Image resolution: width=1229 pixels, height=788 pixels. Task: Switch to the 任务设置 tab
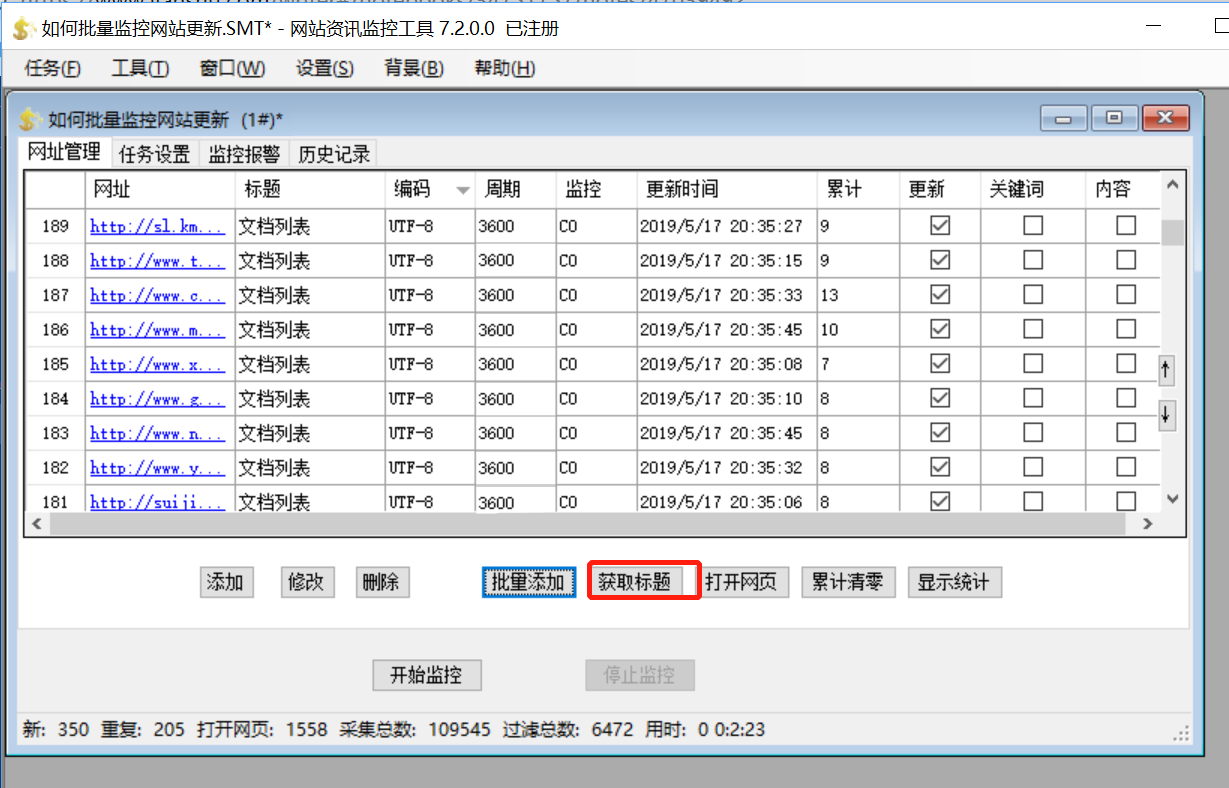click(154, 154)
